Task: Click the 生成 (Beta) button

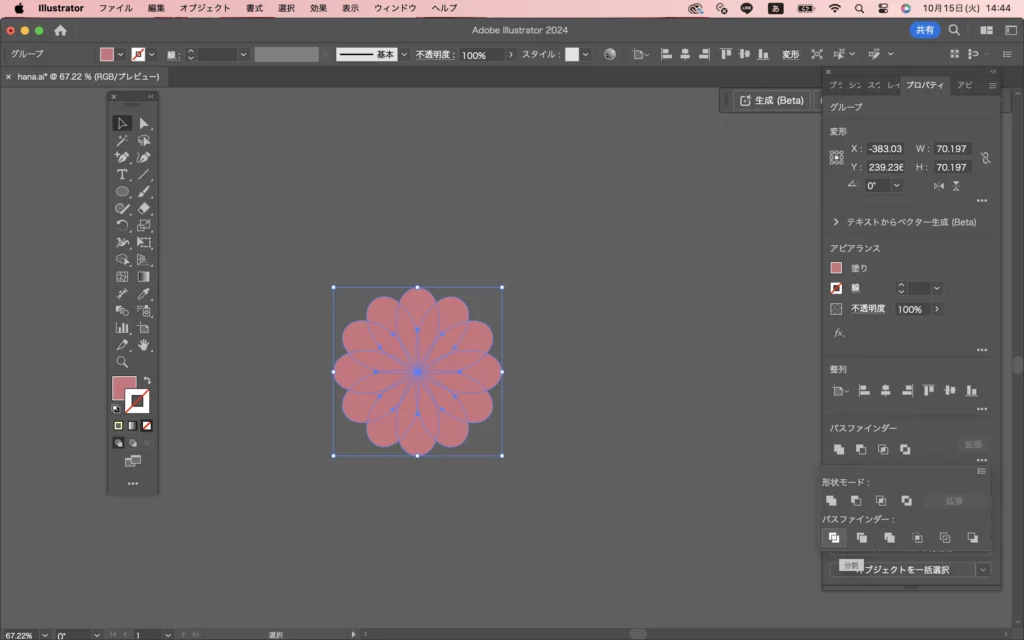Action: (x=770, y=100)
